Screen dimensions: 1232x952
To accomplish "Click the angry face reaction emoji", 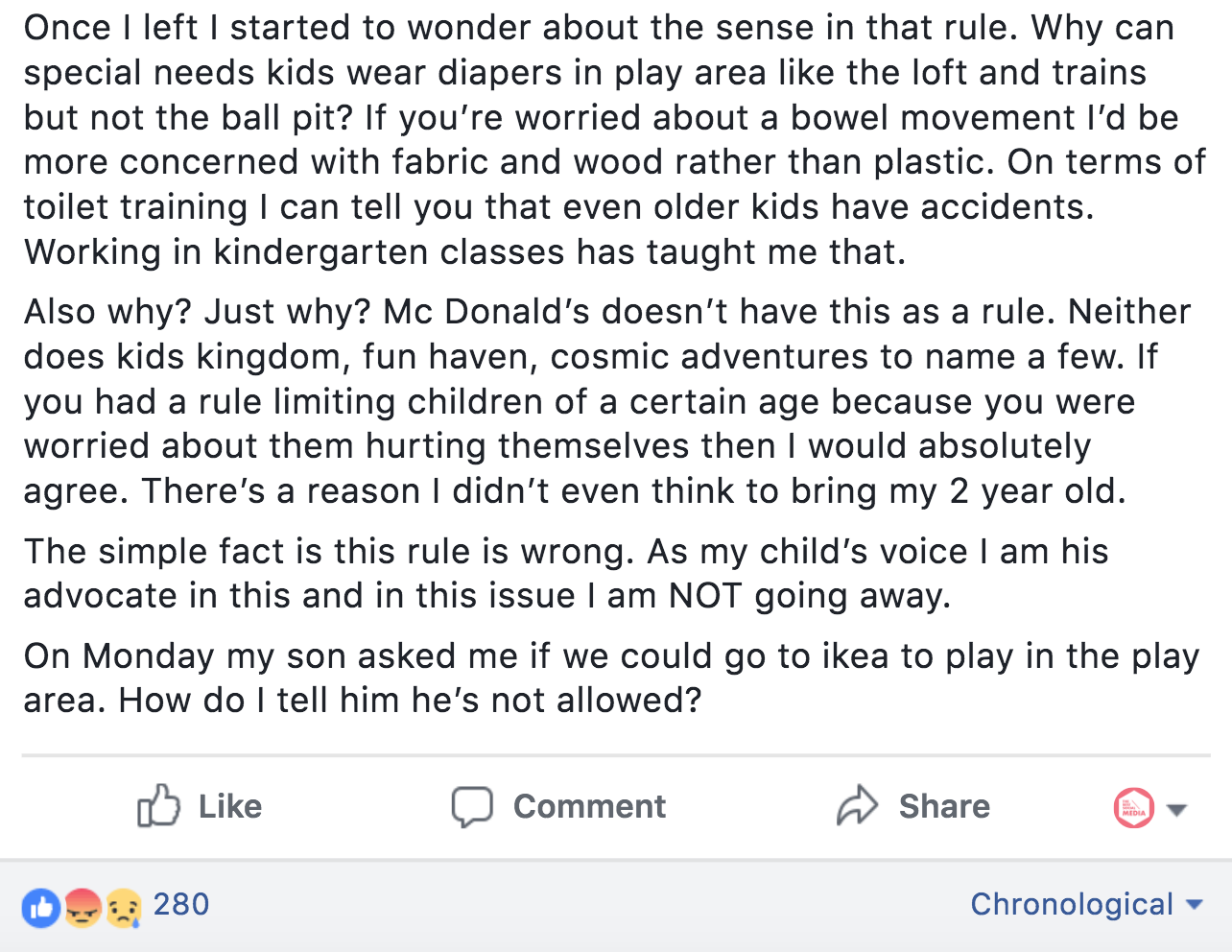I will [83, 906].
